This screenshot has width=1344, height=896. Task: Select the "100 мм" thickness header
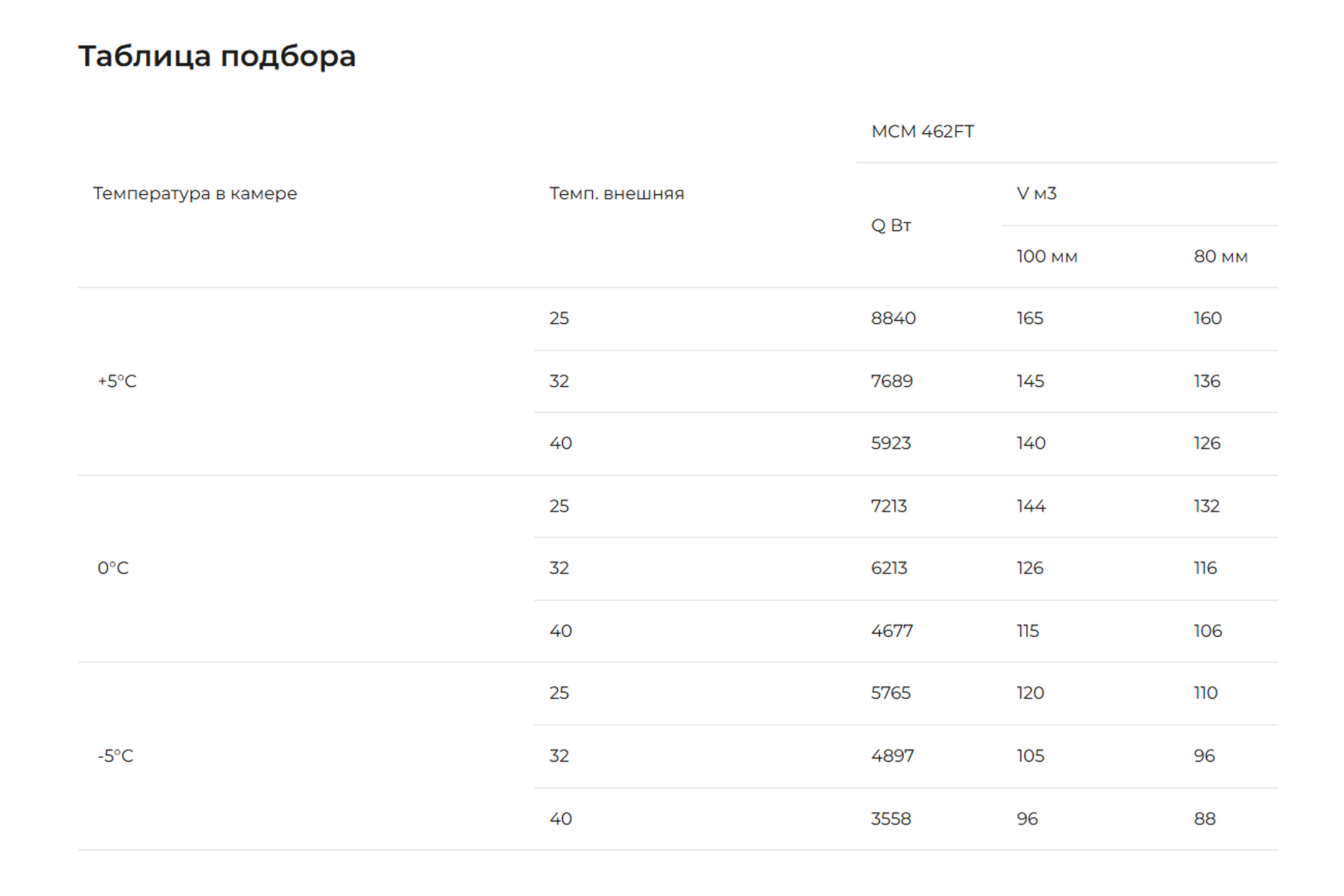(x=1046, y=257)
